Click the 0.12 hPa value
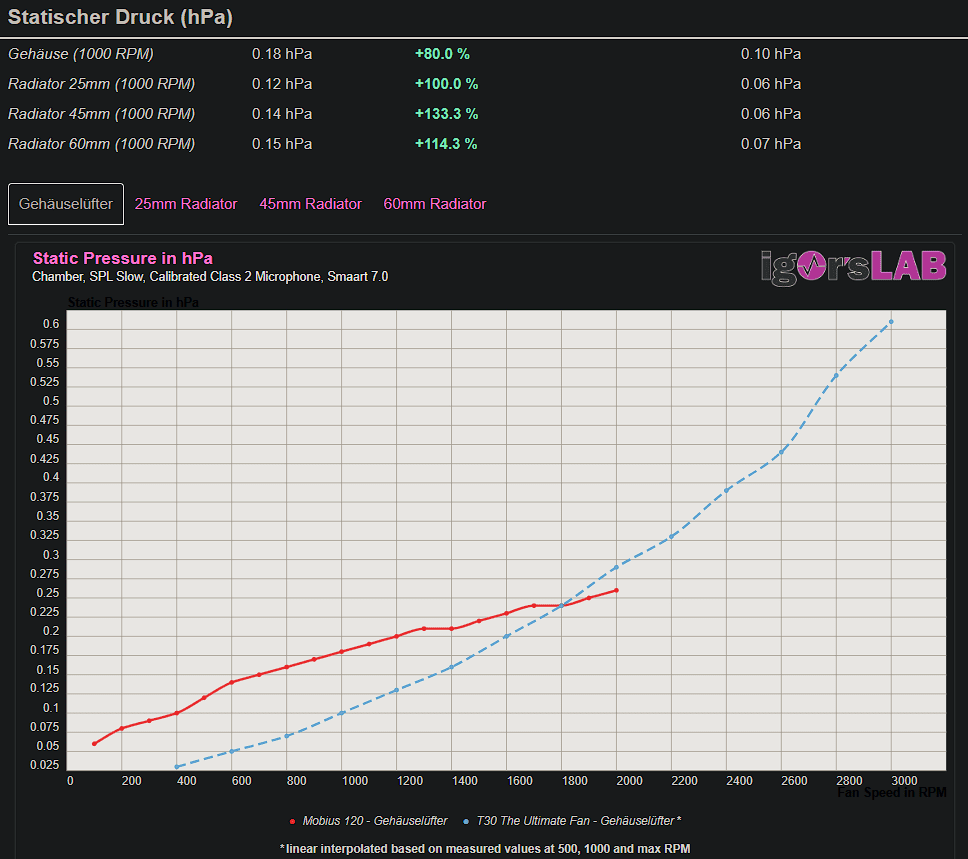This screenshot has height=859, width=968. coord(282,84)
